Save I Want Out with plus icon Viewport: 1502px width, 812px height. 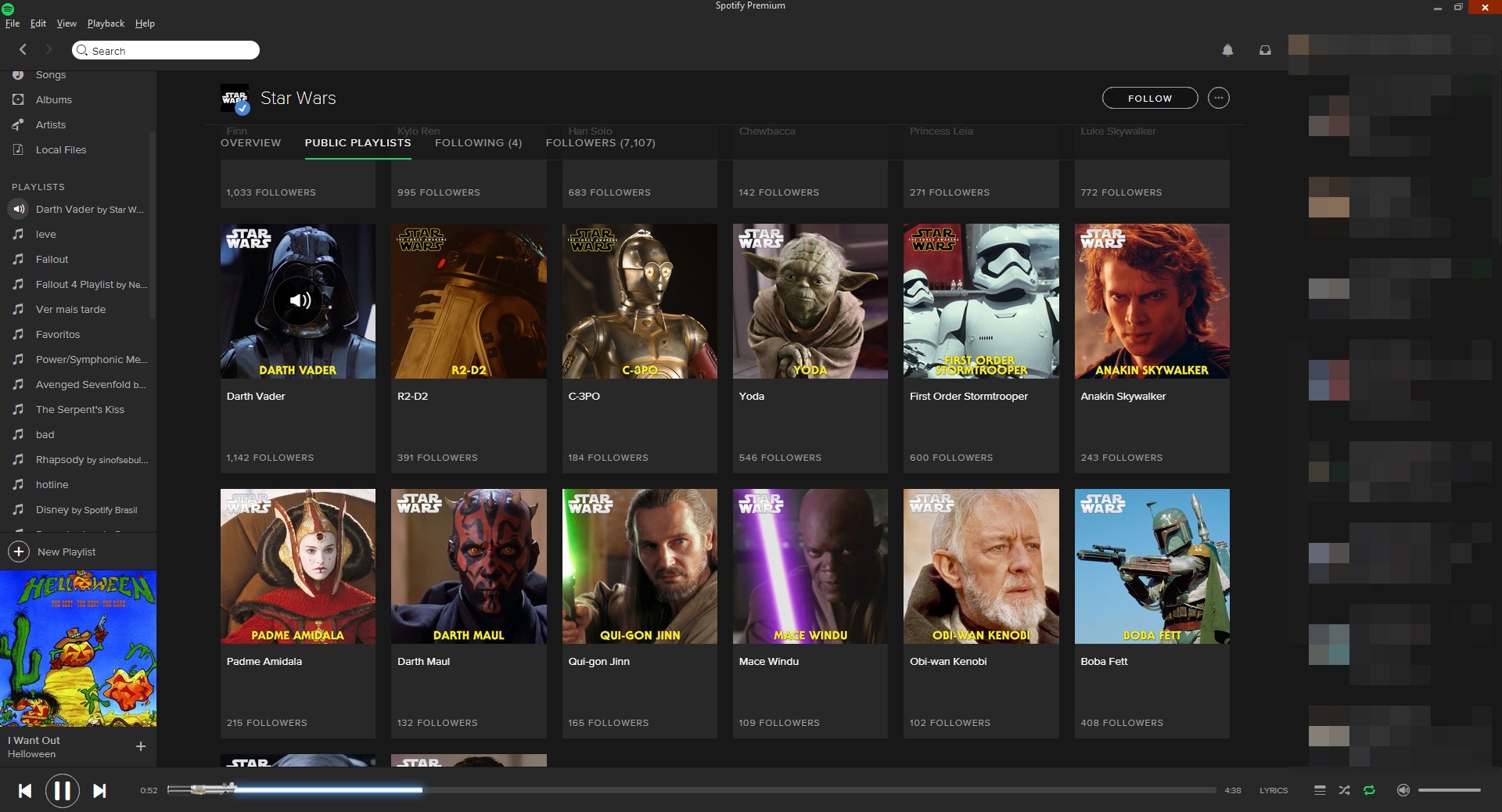coord(141,746)
